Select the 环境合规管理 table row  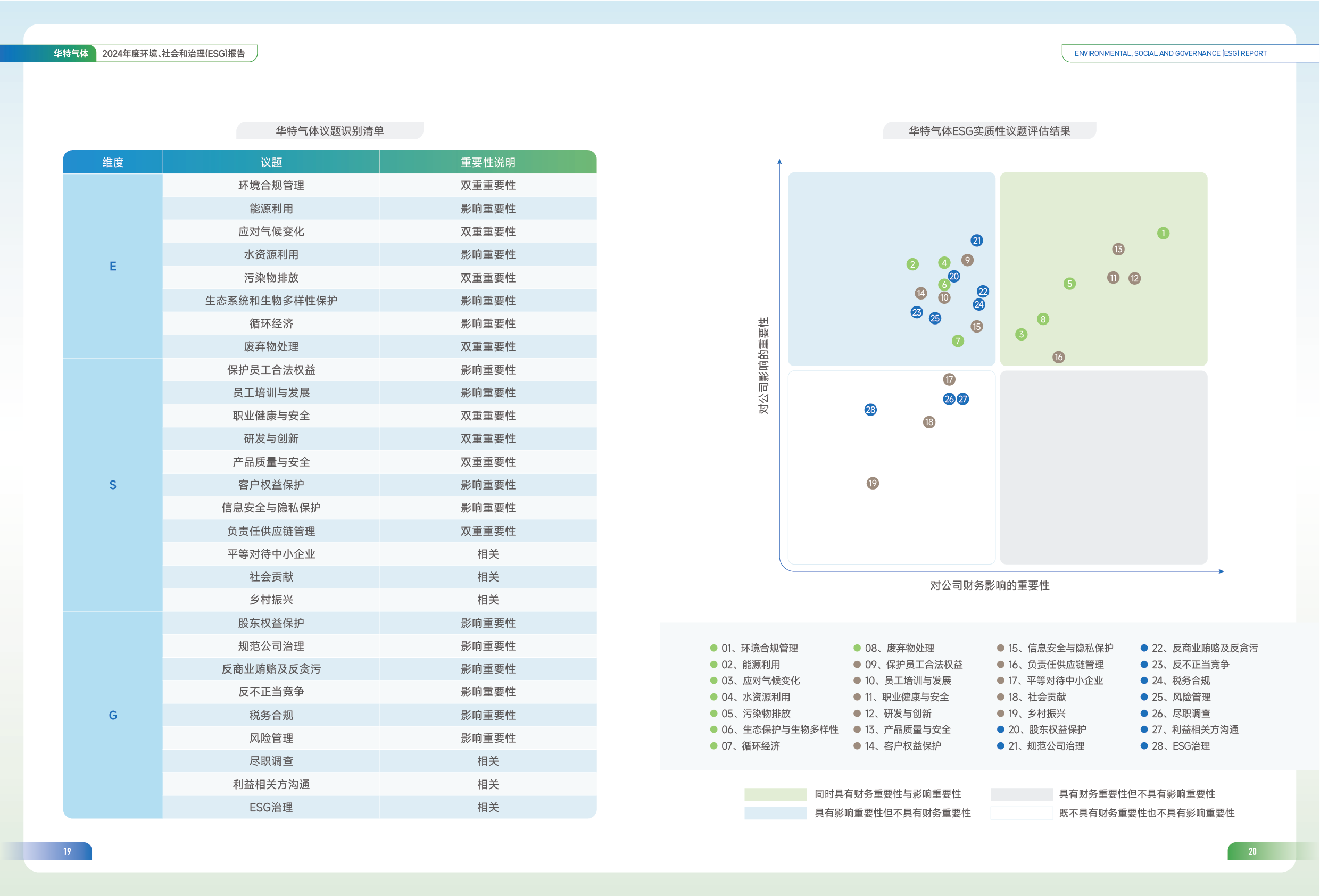click(x=271, y=185)
